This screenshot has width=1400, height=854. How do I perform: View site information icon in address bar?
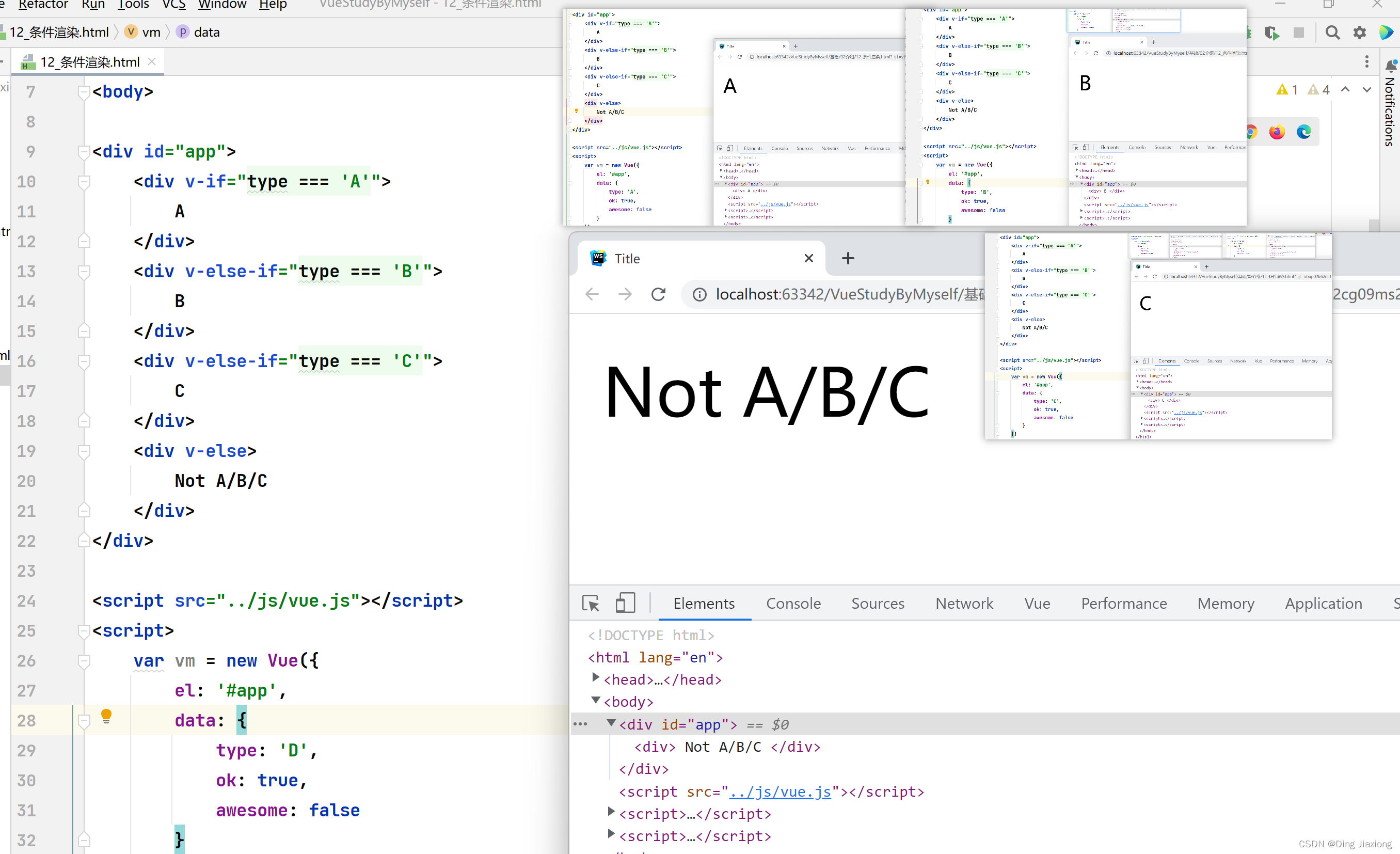point(699,294)
